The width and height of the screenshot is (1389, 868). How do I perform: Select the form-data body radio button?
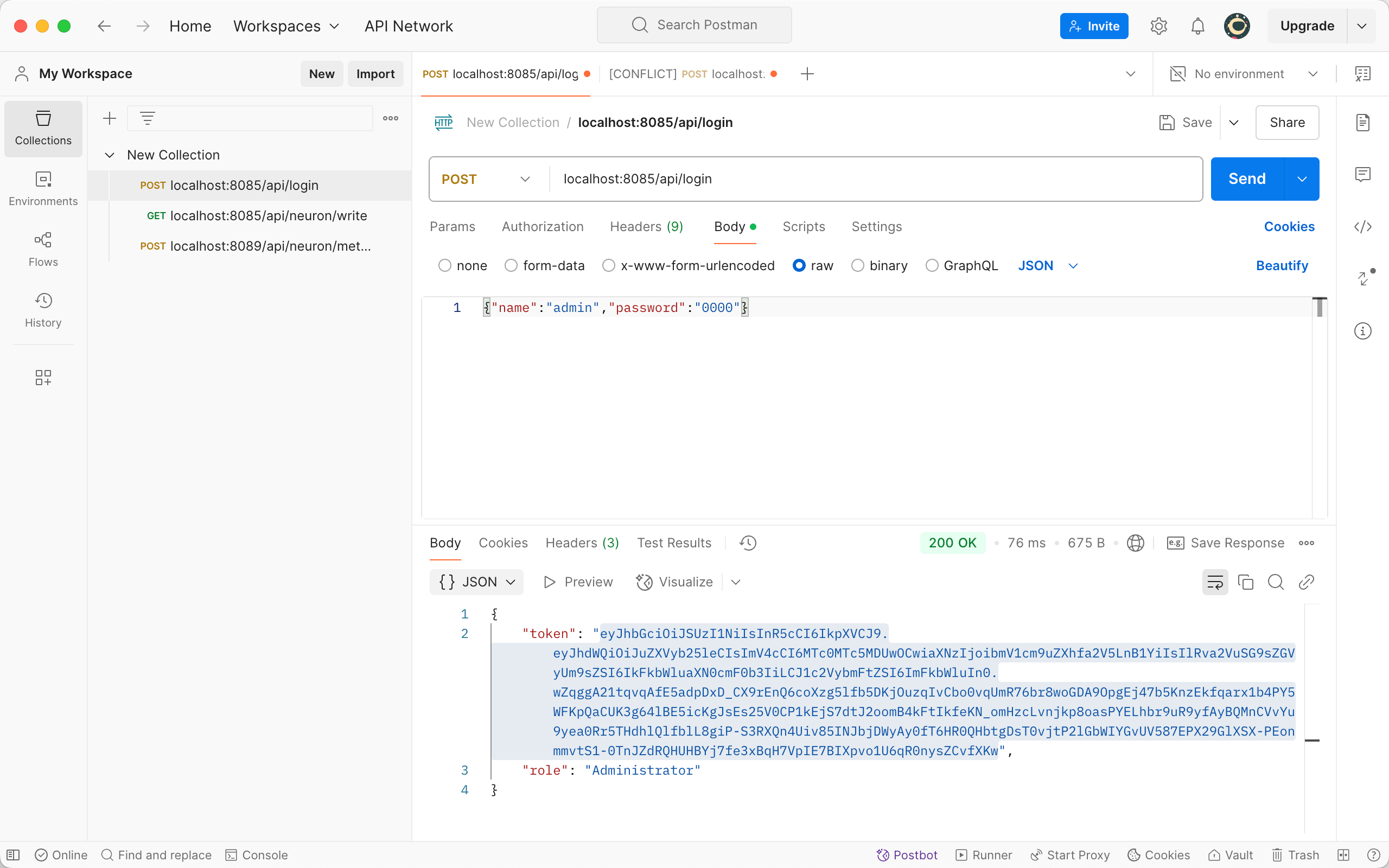pyautogui.click(x=511, y=266)
